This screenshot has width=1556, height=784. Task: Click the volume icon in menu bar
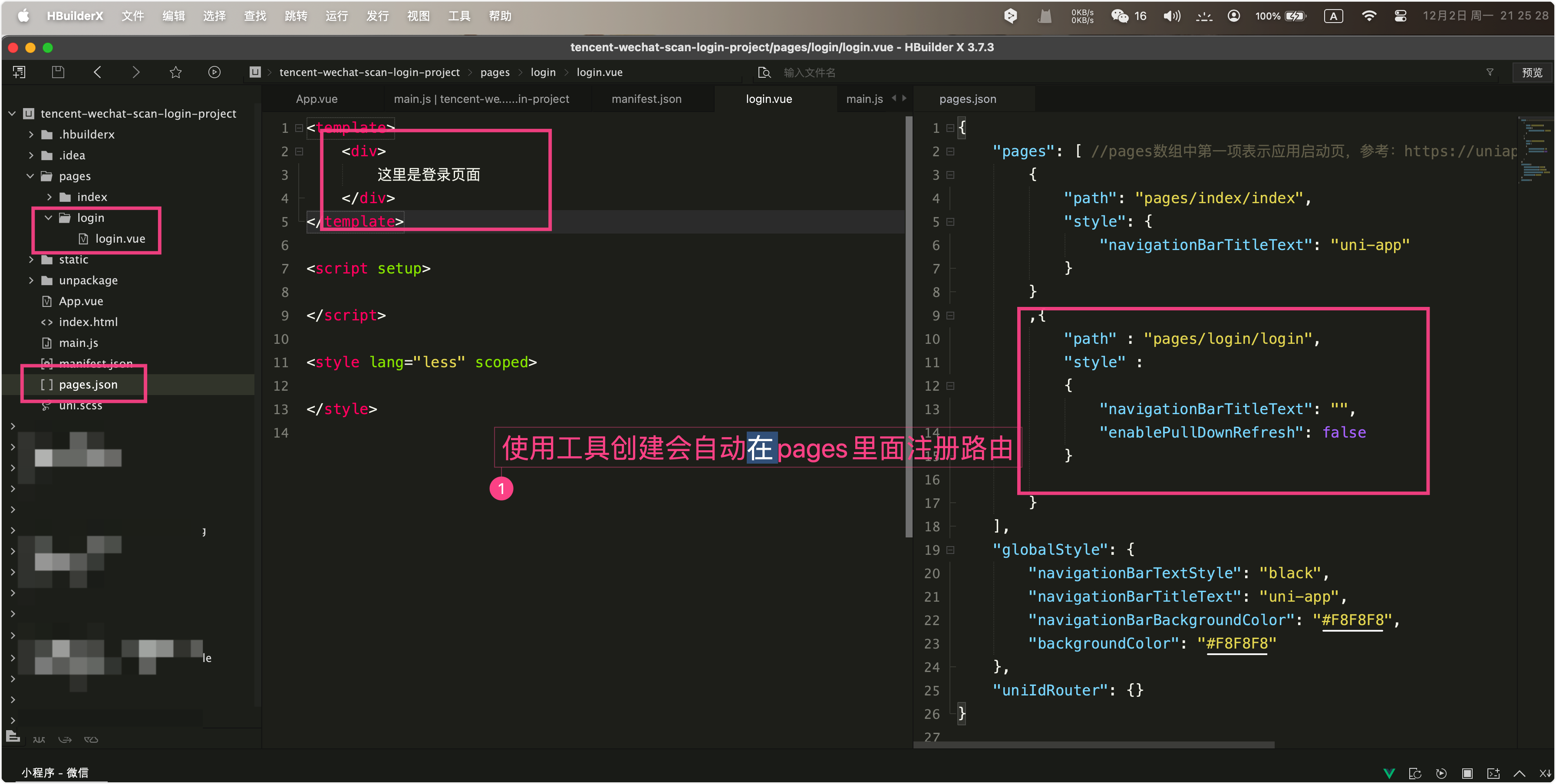click(x=1171, y=16)
